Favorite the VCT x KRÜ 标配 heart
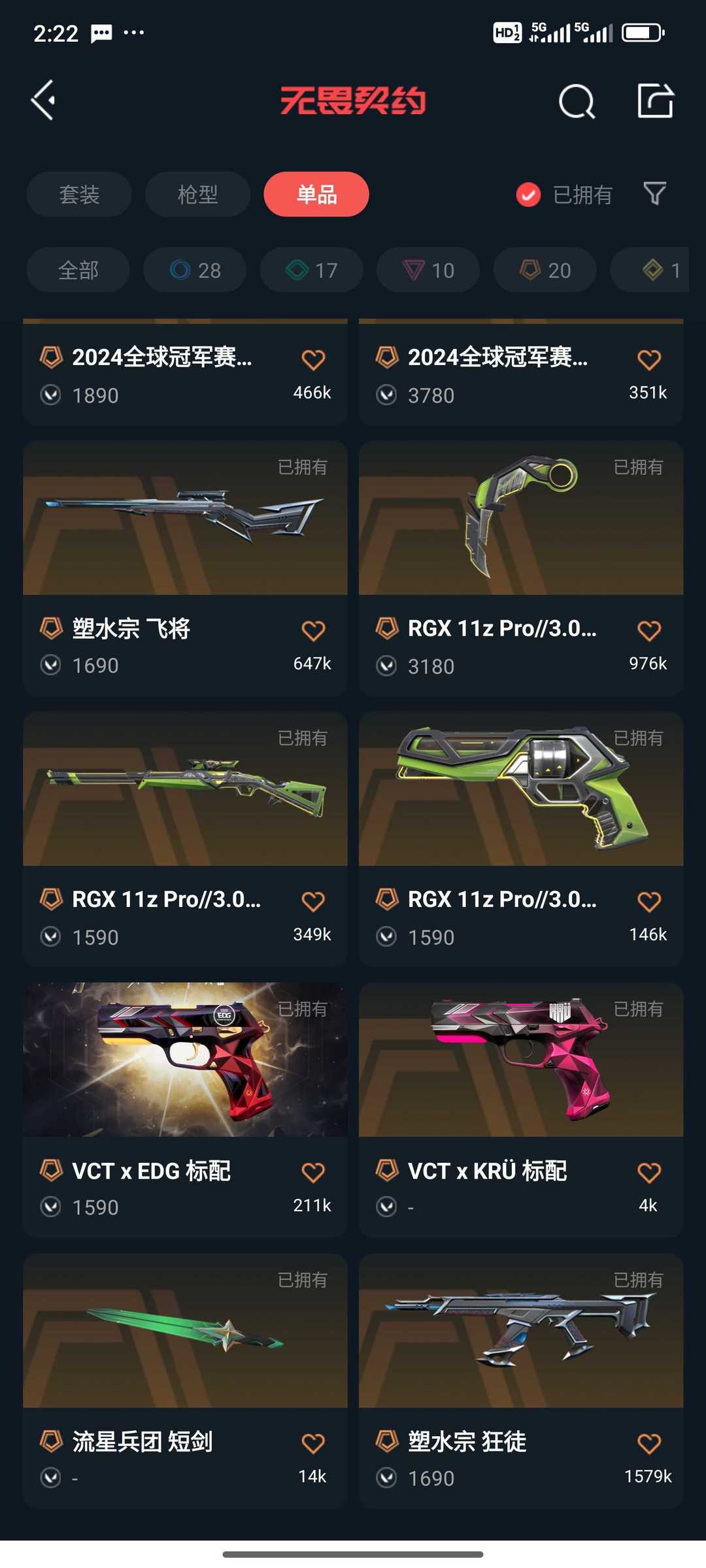Image resolution: width=706 pixels, height=1568 pixels. click(648, 1172)
